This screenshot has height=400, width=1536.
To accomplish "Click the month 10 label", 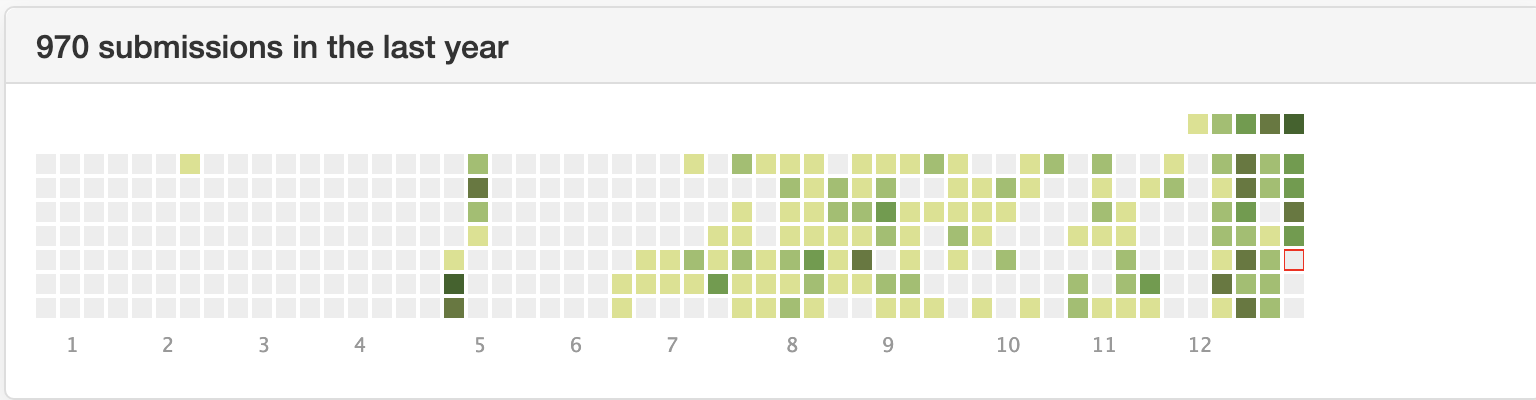I will (x=1008, y=346).
